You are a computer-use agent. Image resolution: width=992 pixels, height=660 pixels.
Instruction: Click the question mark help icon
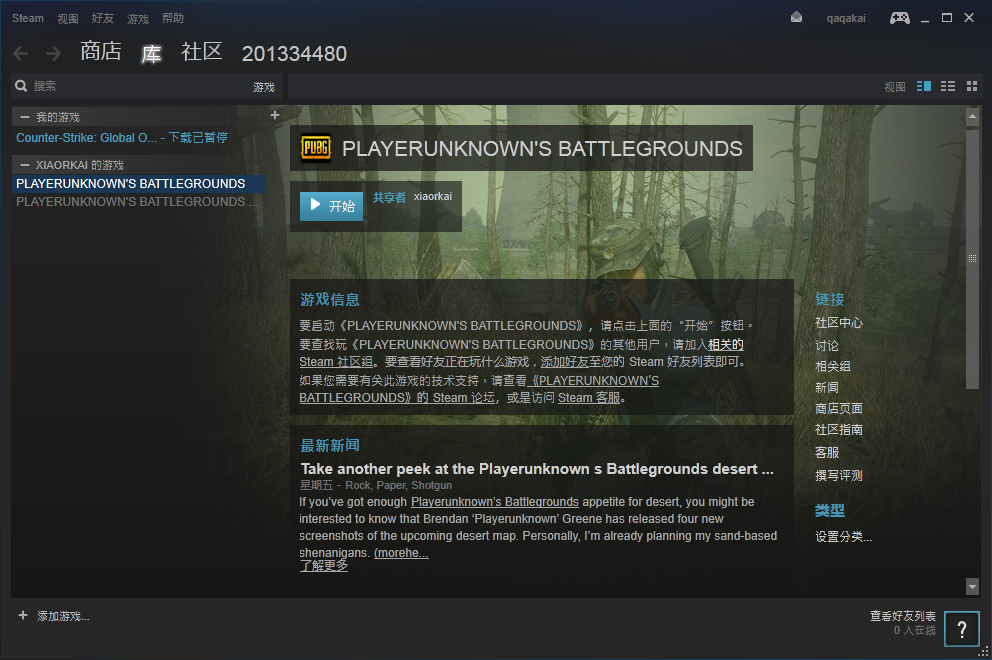961,629
